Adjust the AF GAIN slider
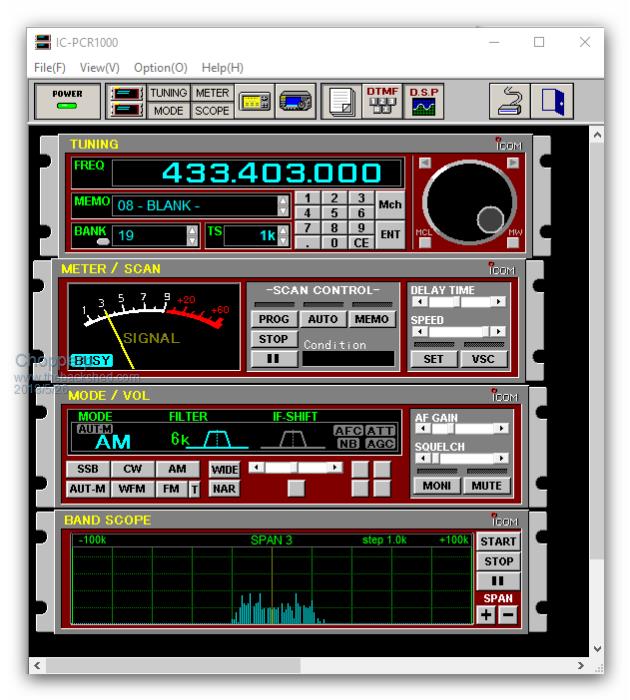 pos(462,429)
